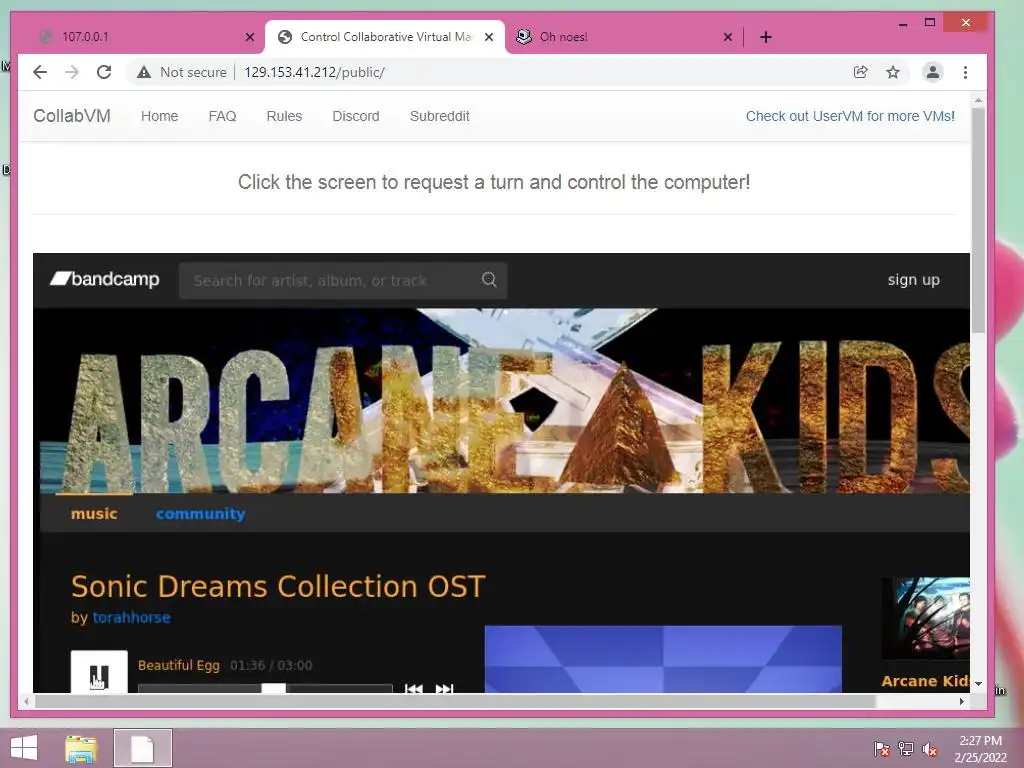Close the Control Collaborative Virtual Machines tab
1024x768 pixels.
tap(488, 37)
